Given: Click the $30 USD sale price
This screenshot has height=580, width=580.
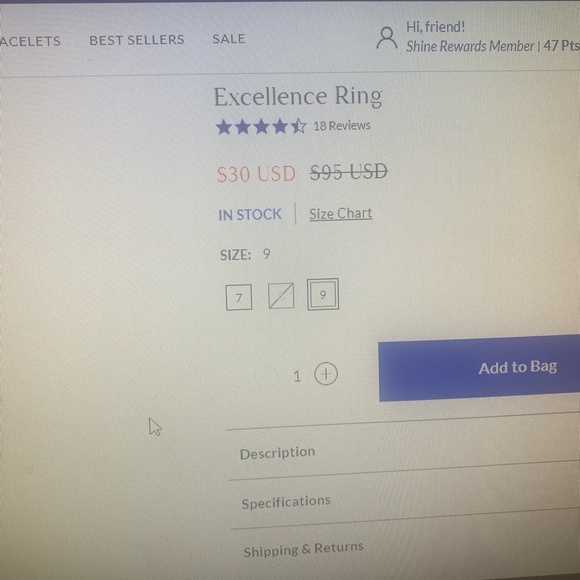Looking at the screenshot, I should [256, 174].
